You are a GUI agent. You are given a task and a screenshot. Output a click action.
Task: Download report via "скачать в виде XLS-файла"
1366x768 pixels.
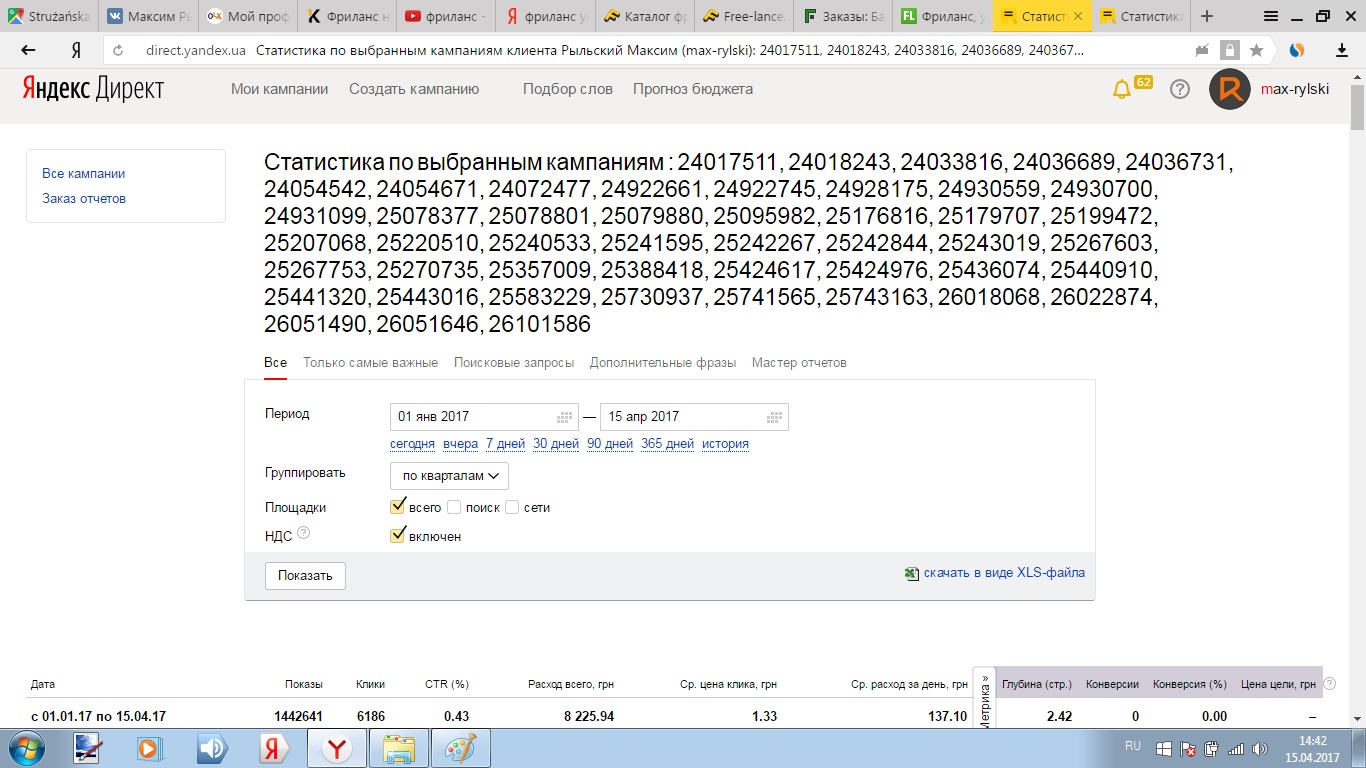click(x=1004, y=573)
